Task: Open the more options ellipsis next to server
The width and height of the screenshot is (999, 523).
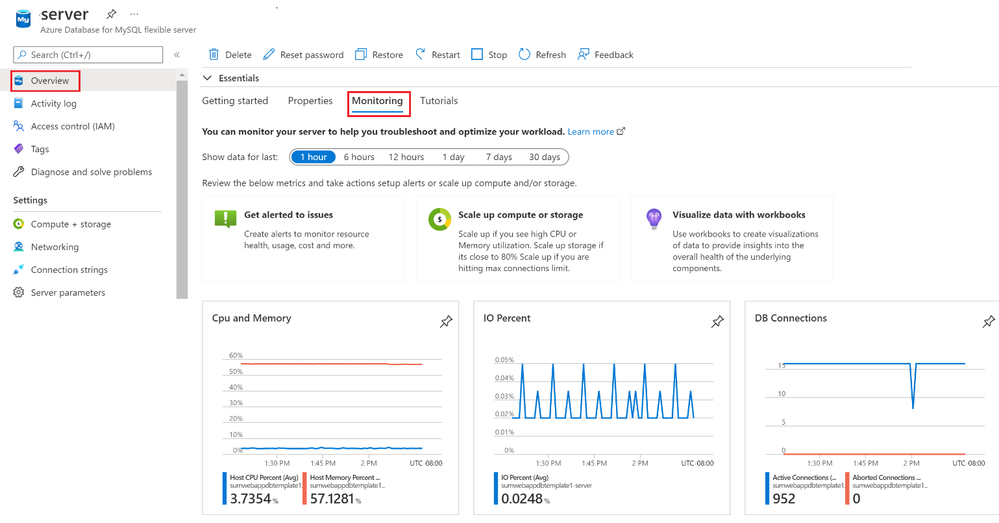Action: tap(134, 14)
